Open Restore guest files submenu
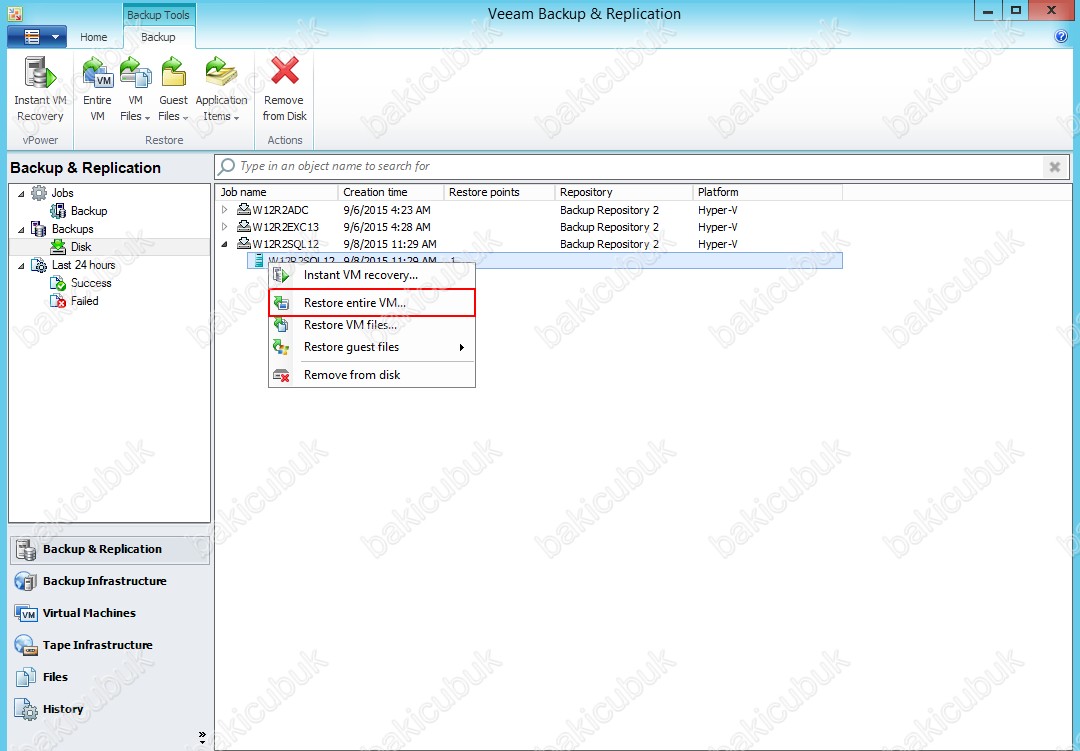 (372, 347)
